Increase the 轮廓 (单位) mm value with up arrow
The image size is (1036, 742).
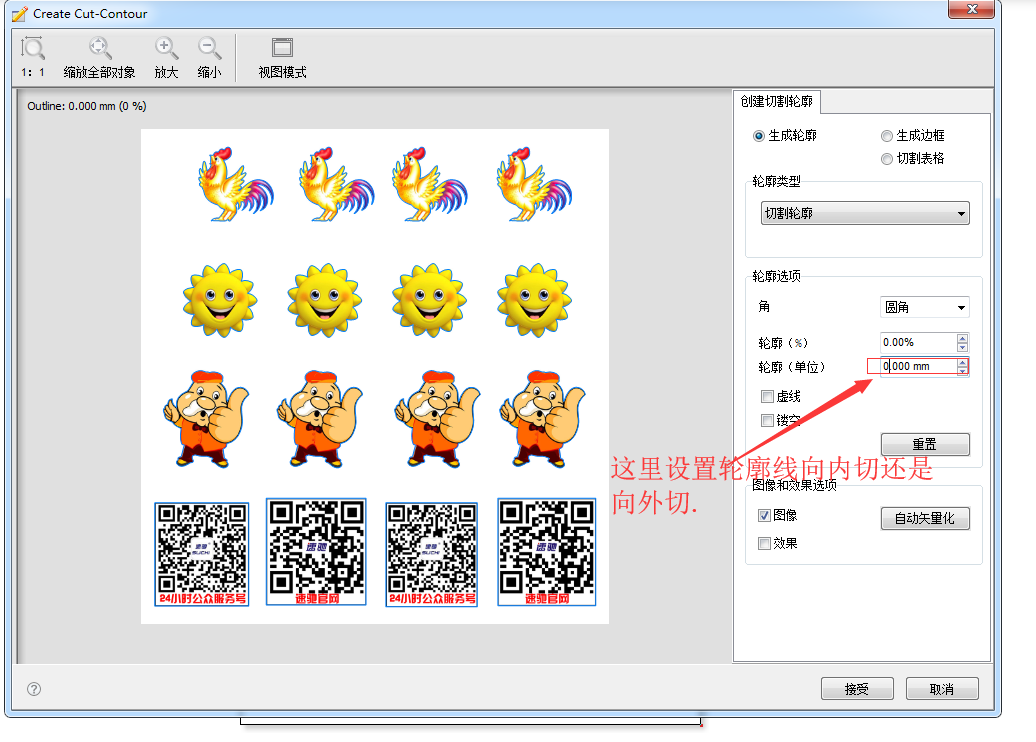point(963,362)
